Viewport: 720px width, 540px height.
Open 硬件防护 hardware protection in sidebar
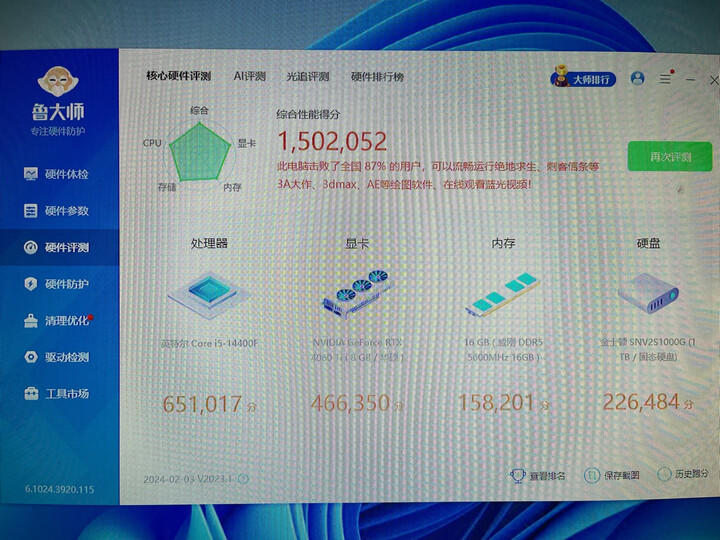(x=59, y=284)
